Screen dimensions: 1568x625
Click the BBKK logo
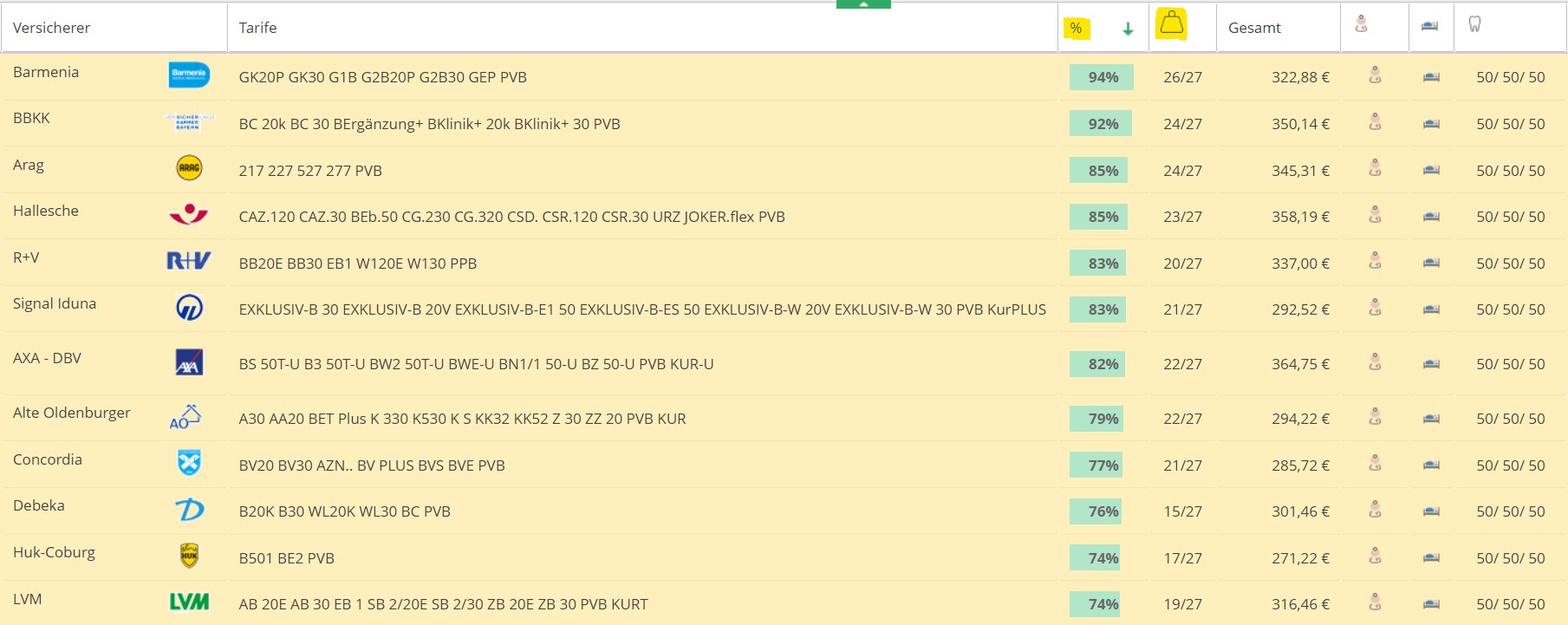point(188,121)
